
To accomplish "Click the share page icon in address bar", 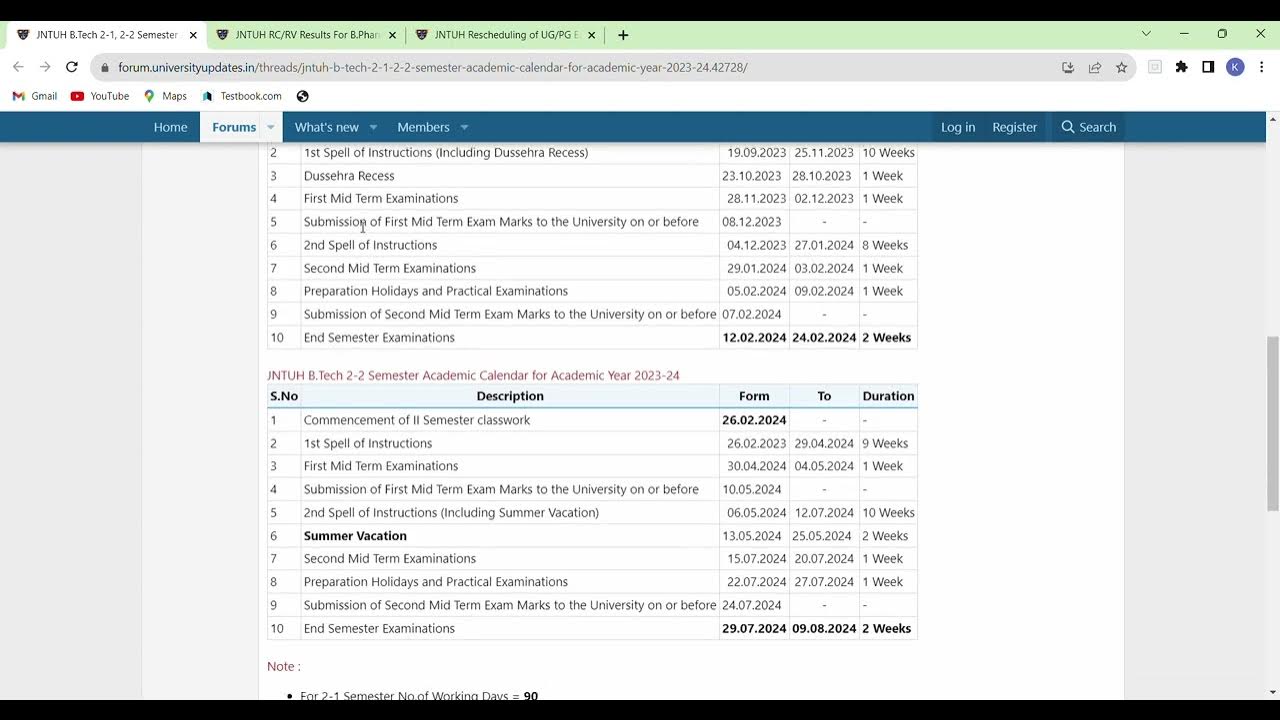I will click(x=1095, y=67).
